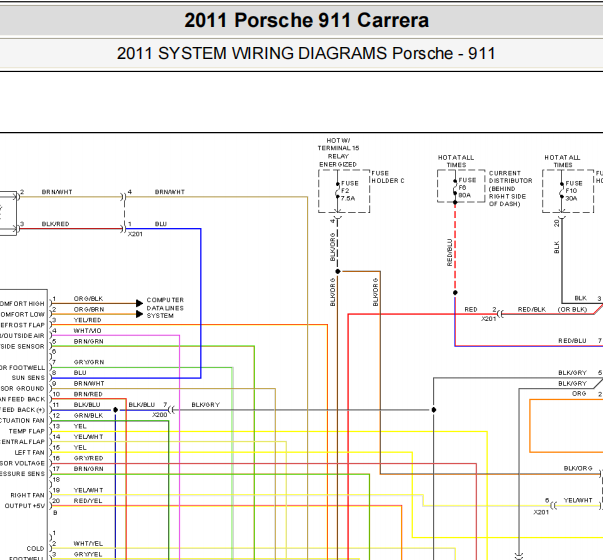This screenshot has width=603, height=560.
Task: Click the 'WHT/VIO' wire label at pin 4
Action: pos(87,331)
